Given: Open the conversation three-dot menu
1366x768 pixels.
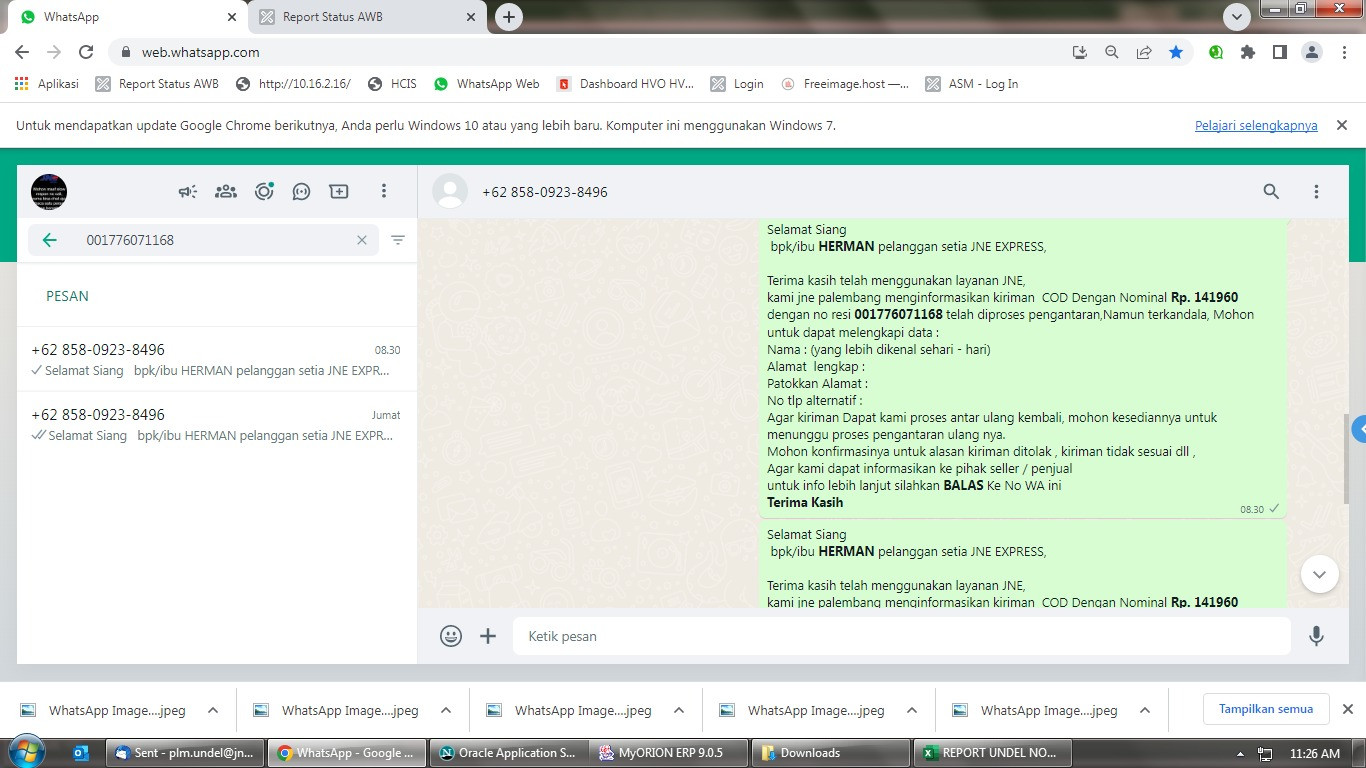Looking at the screenshot, I should point(1316,192).
